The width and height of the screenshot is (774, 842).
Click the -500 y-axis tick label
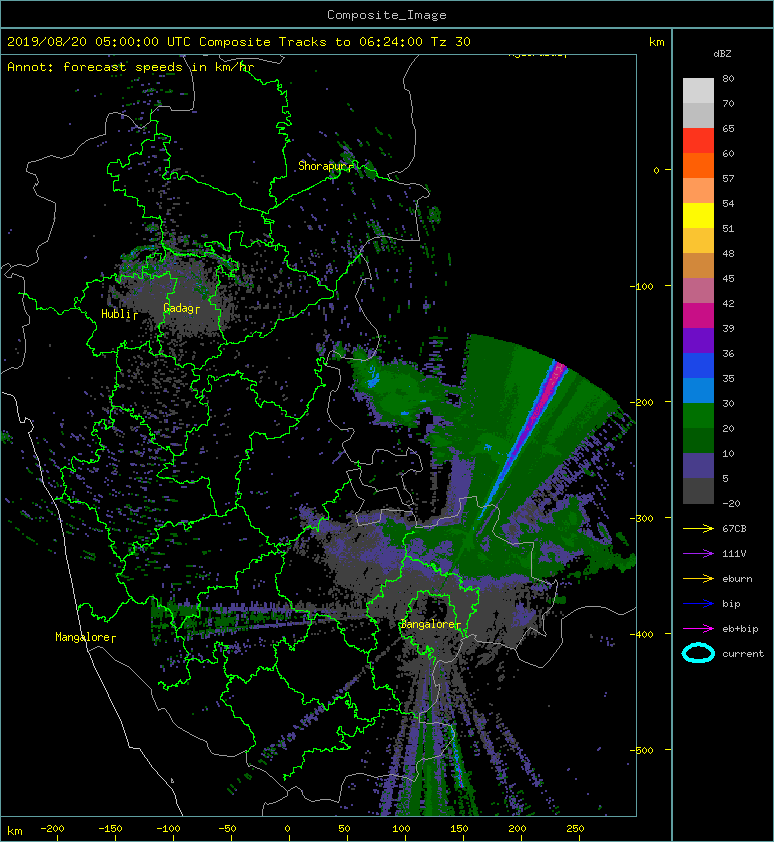[x=642, y=750]
